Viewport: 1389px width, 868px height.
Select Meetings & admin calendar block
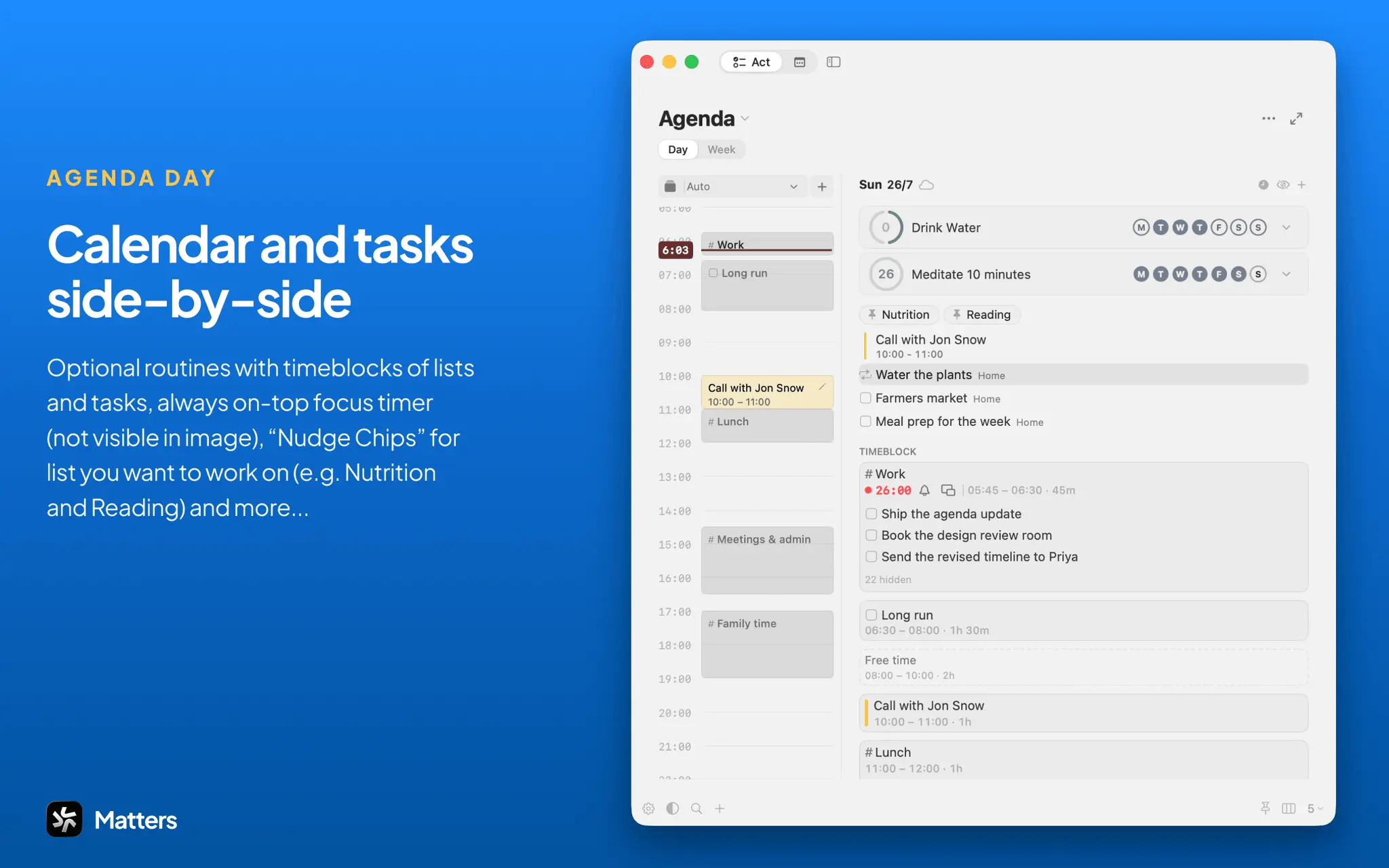click(x=767, y=560)
